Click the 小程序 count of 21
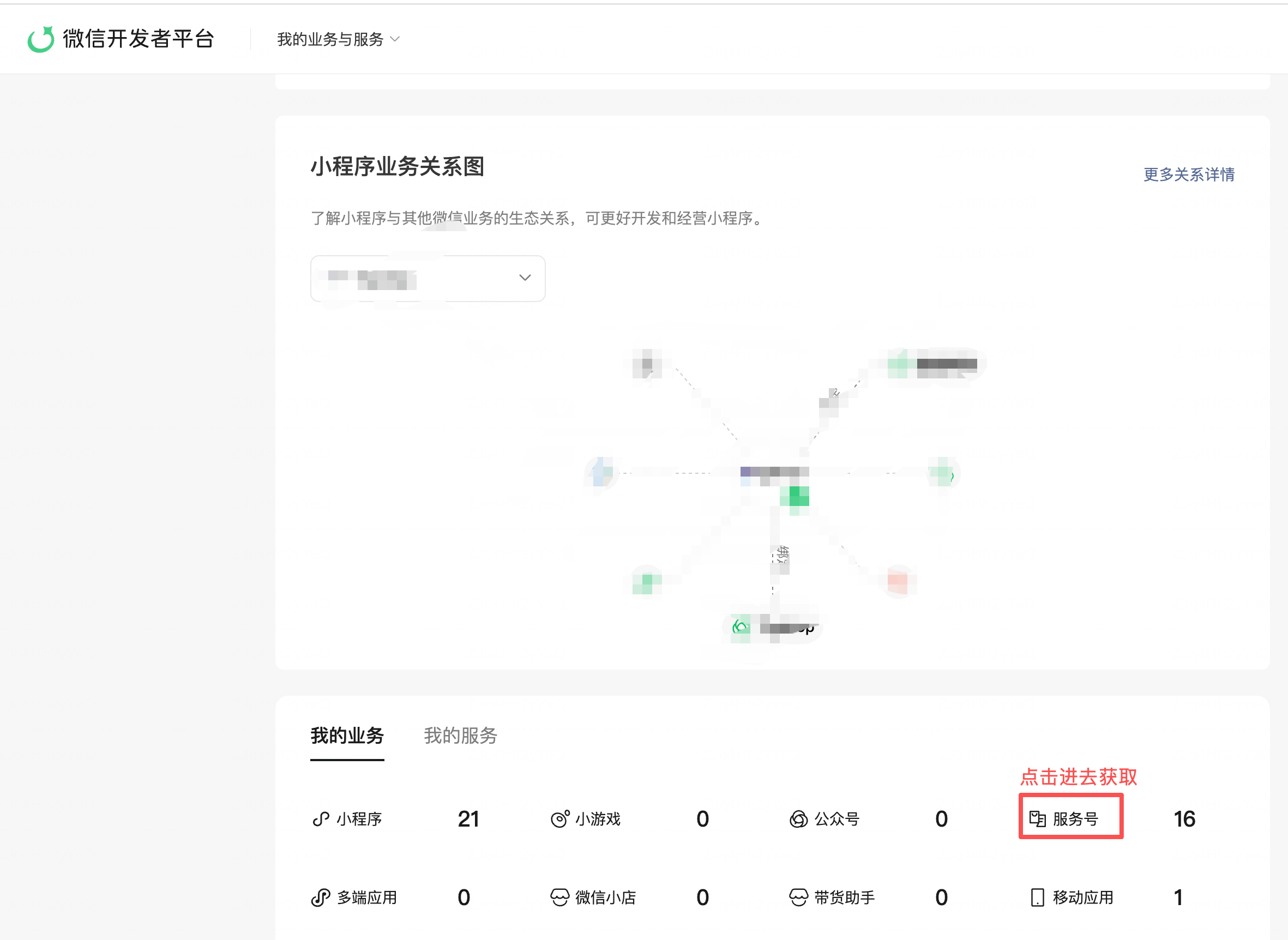 [x=468, y=819]
